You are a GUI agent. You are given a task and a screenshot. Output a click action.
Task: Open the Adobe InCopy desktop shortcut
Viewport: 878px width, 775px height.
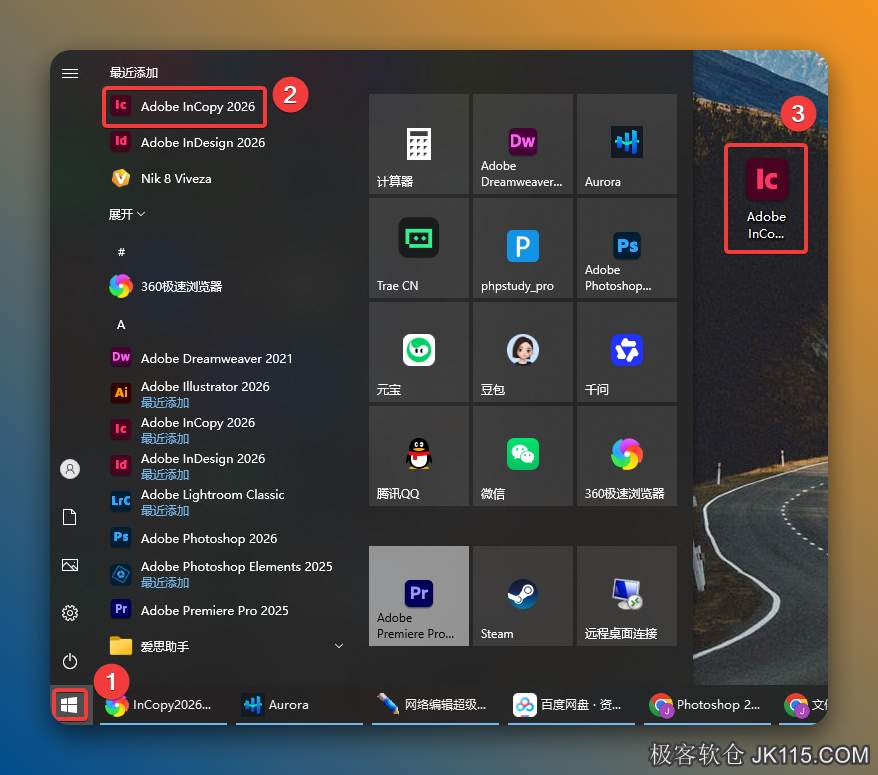point(766,199)
